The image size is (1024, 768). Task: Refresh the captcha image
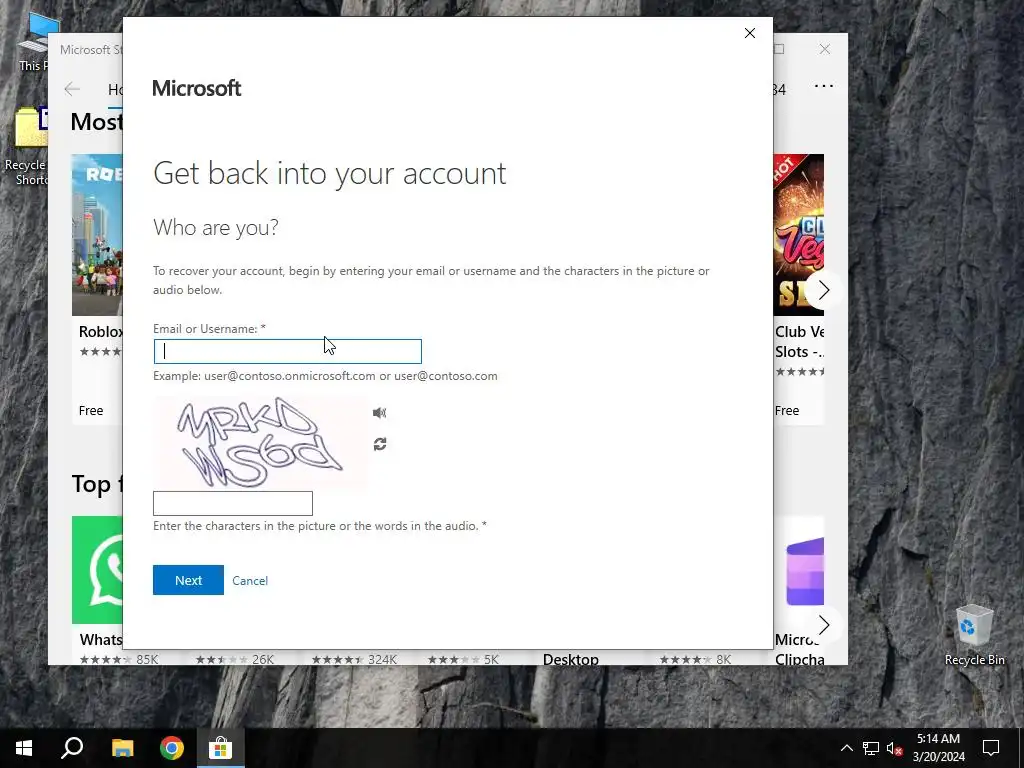click(x=380, y=444)
